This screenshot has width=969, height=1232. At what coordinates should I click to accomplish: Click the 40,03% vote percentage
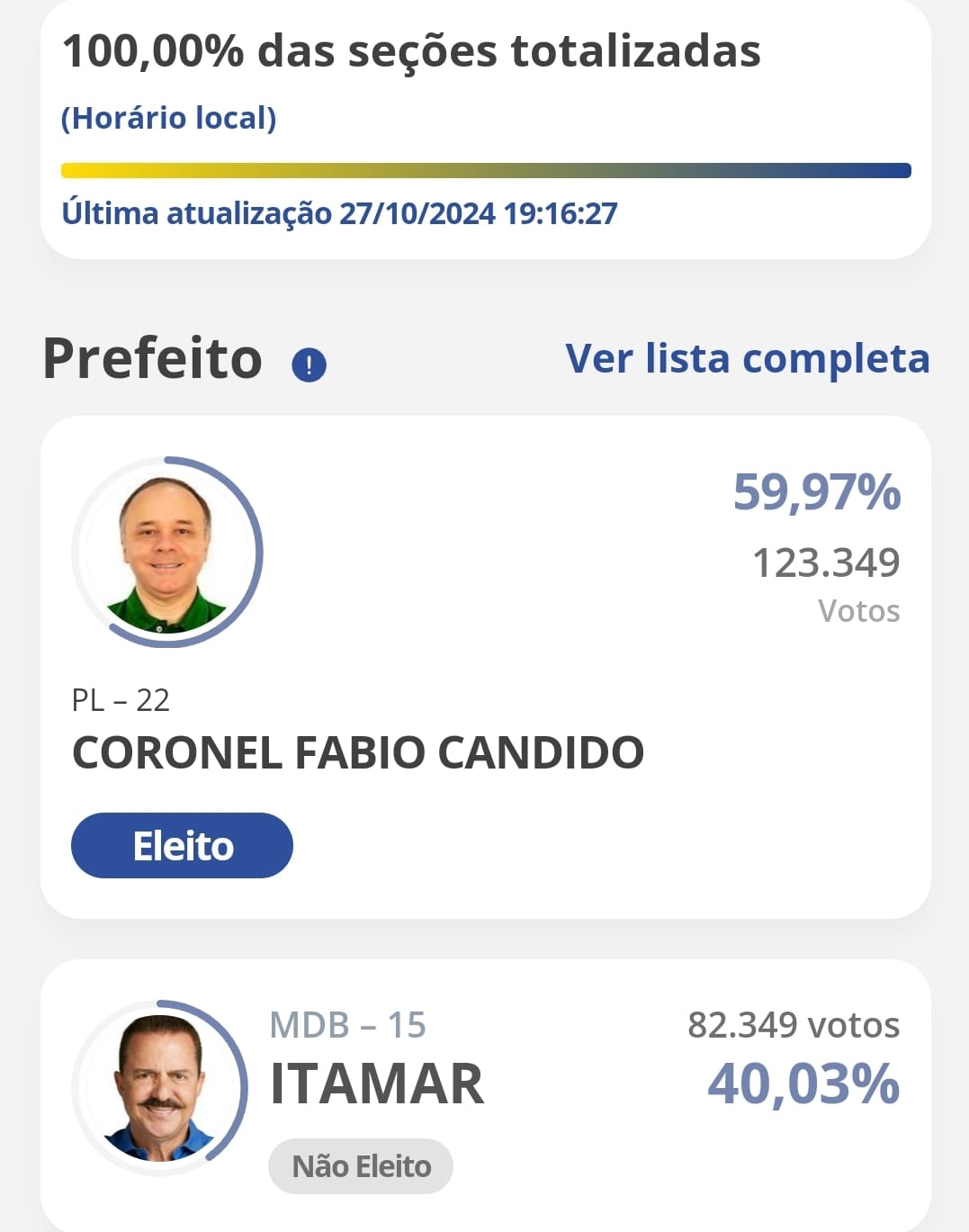[x=803, y=1084]
